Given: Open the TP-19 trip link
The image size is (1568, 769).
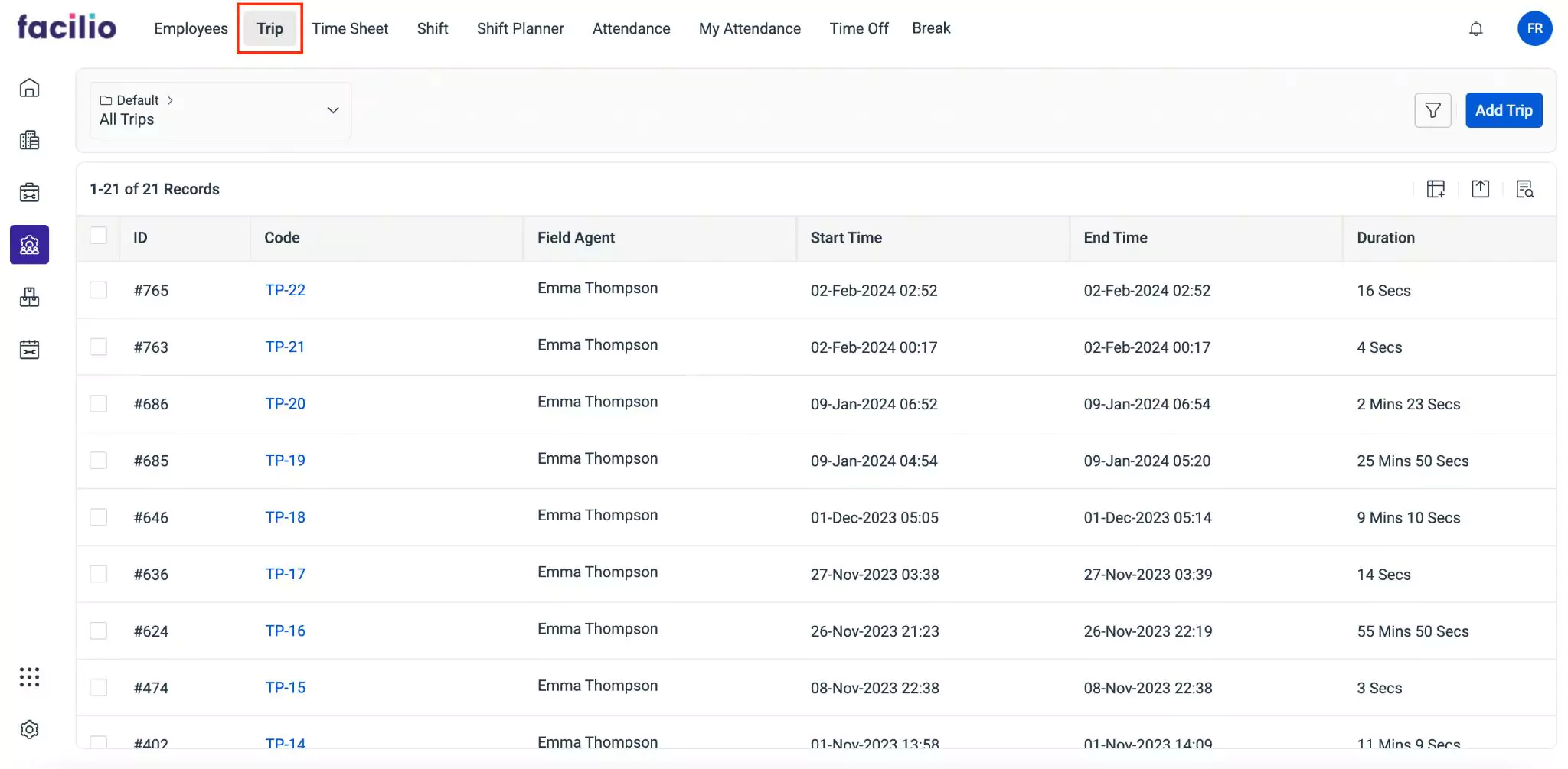Looking at the screenshot, I should [x=285, y=461].
